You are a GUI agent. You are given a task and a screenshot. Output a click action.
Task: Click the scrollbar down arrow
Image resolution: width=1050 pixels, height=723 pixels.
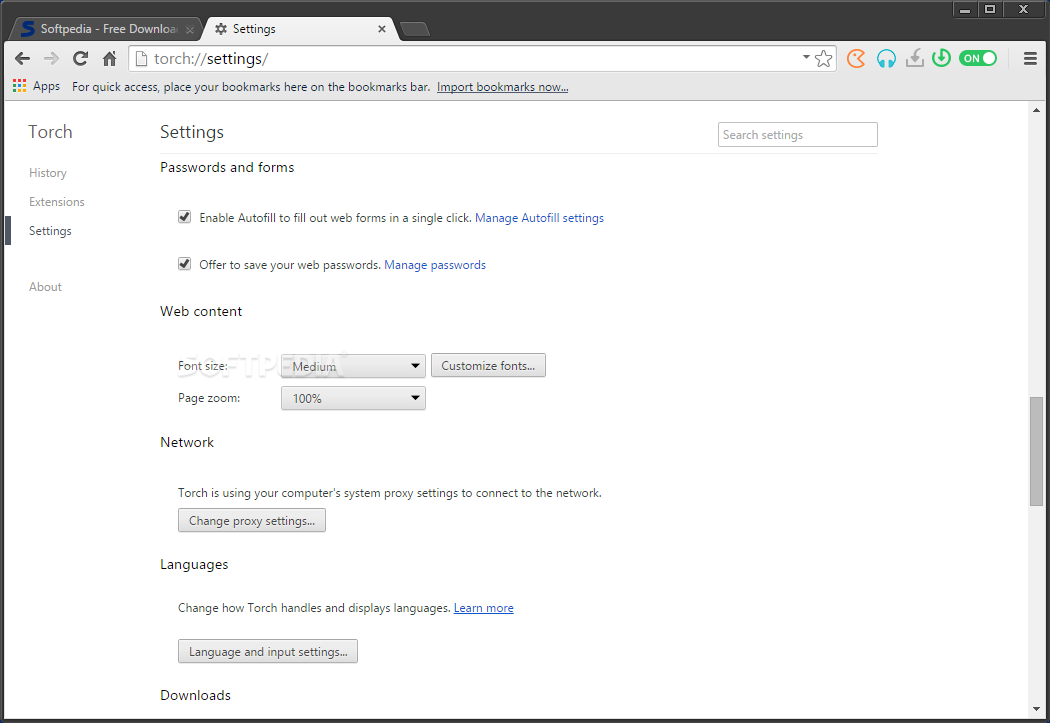[1036, 709]
